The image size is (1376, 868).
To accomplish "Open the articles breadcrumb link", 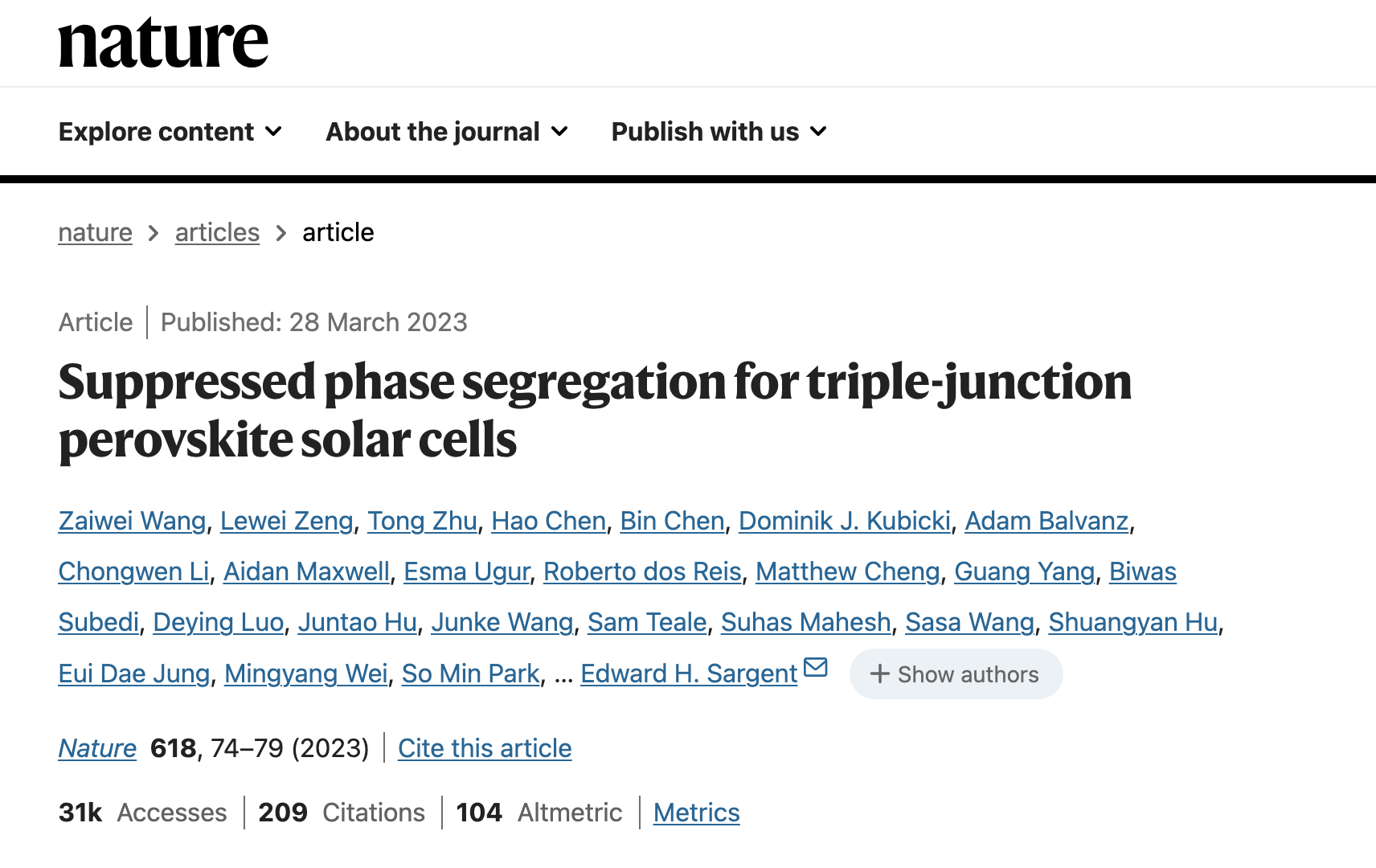I will tap(217, 232).
